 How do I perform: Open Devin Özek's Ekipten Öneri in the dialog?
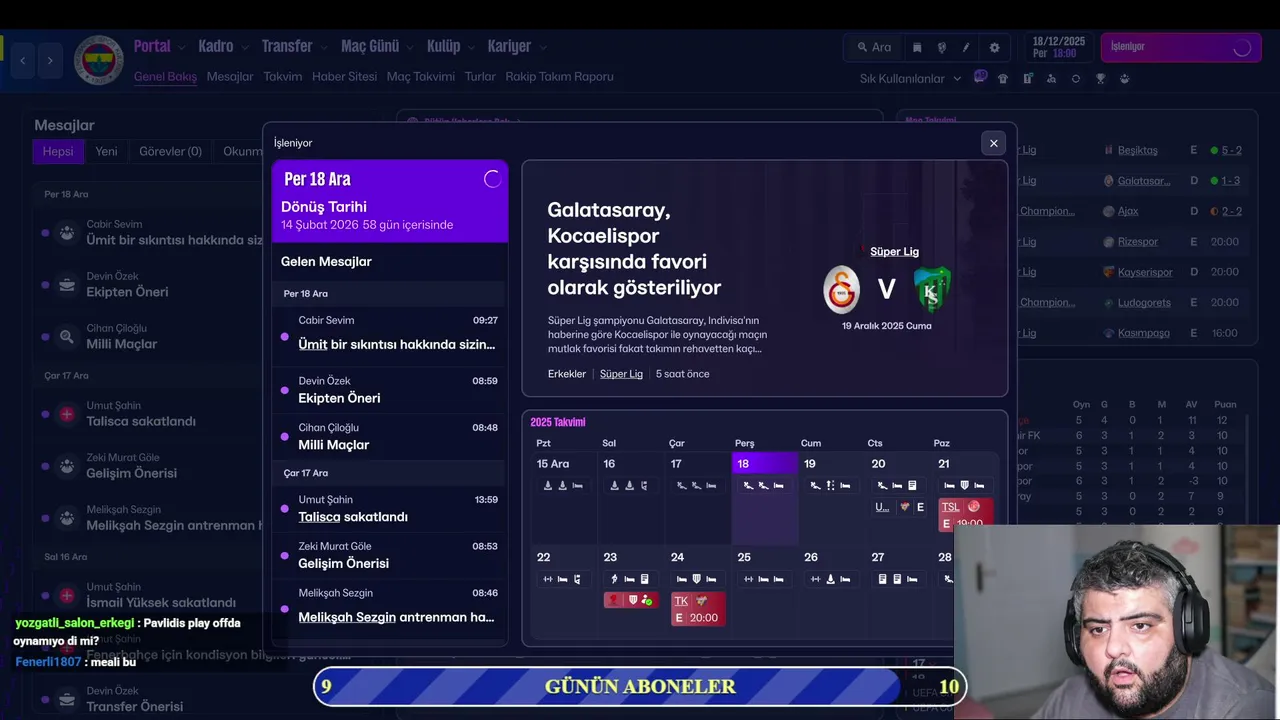click(x=390, y=390)
